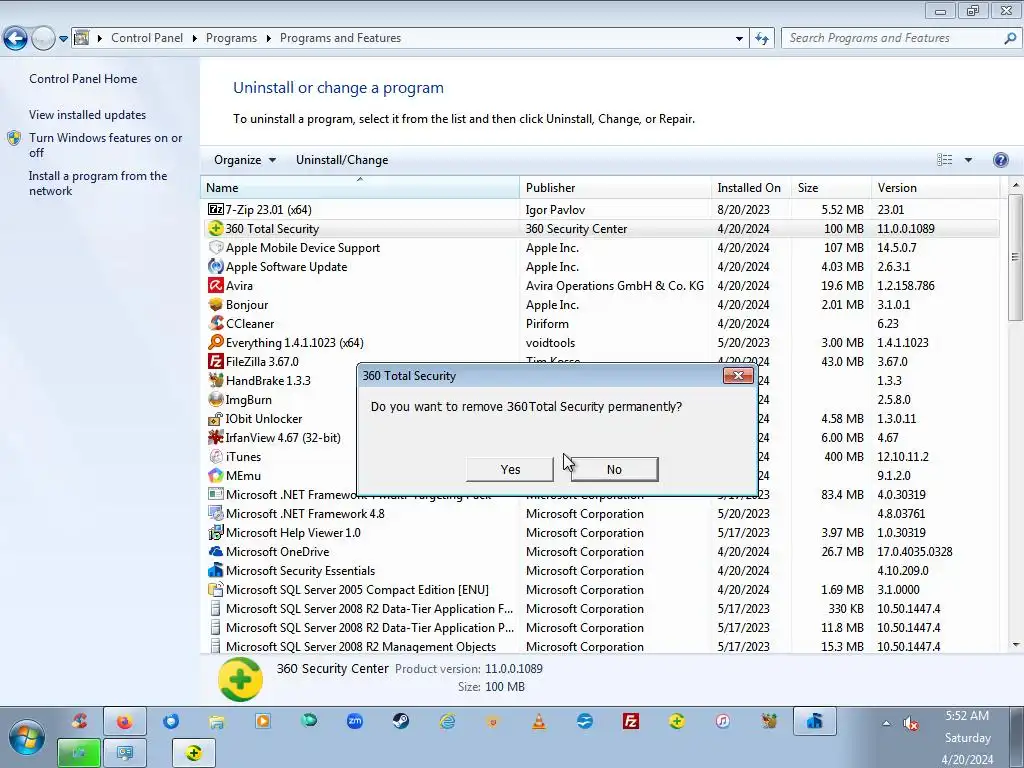Refresh the Programs and Features list
Screen dimensions: 1024x768
point(761,39)
